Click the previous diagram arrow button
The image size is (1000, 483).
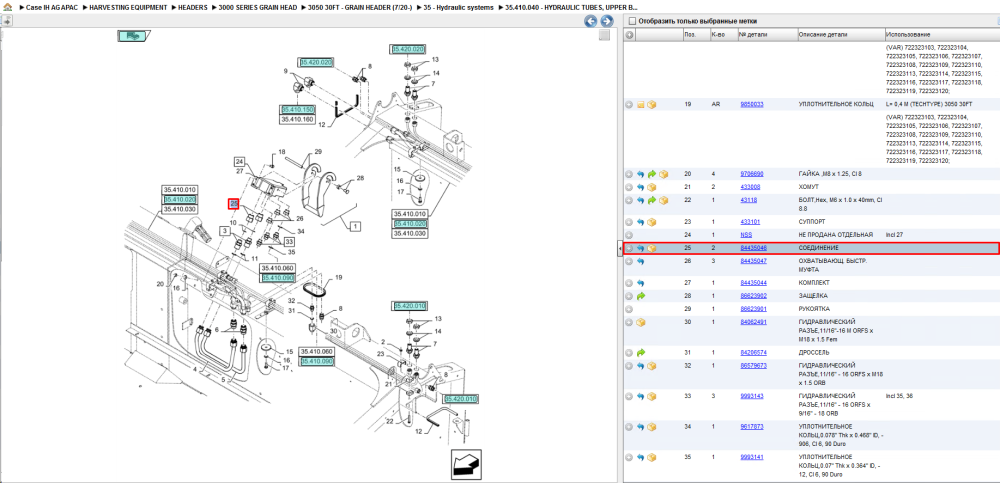[591, 21]
